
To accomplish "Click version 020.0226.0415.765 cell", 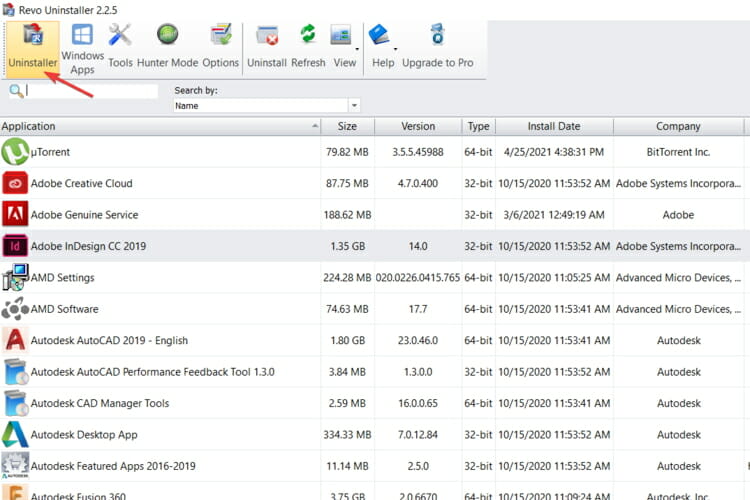I will pyautogui.click(x=418, y=278).
